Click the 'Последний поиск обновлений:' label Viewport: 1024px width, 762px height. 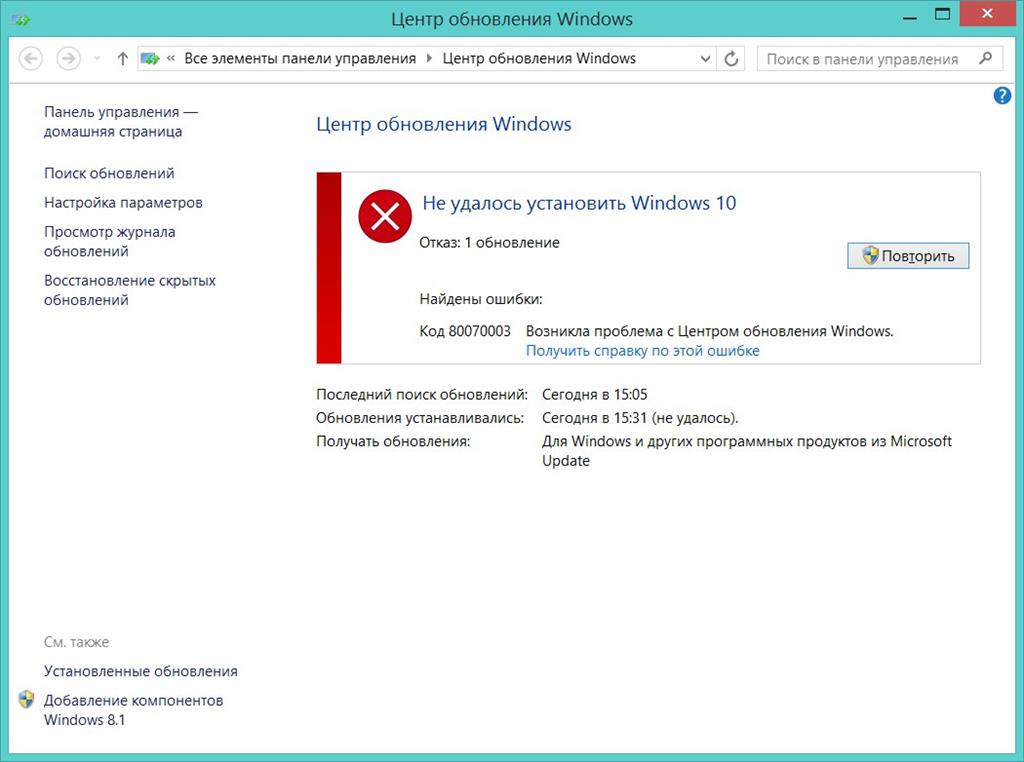[x=422, y=394]
